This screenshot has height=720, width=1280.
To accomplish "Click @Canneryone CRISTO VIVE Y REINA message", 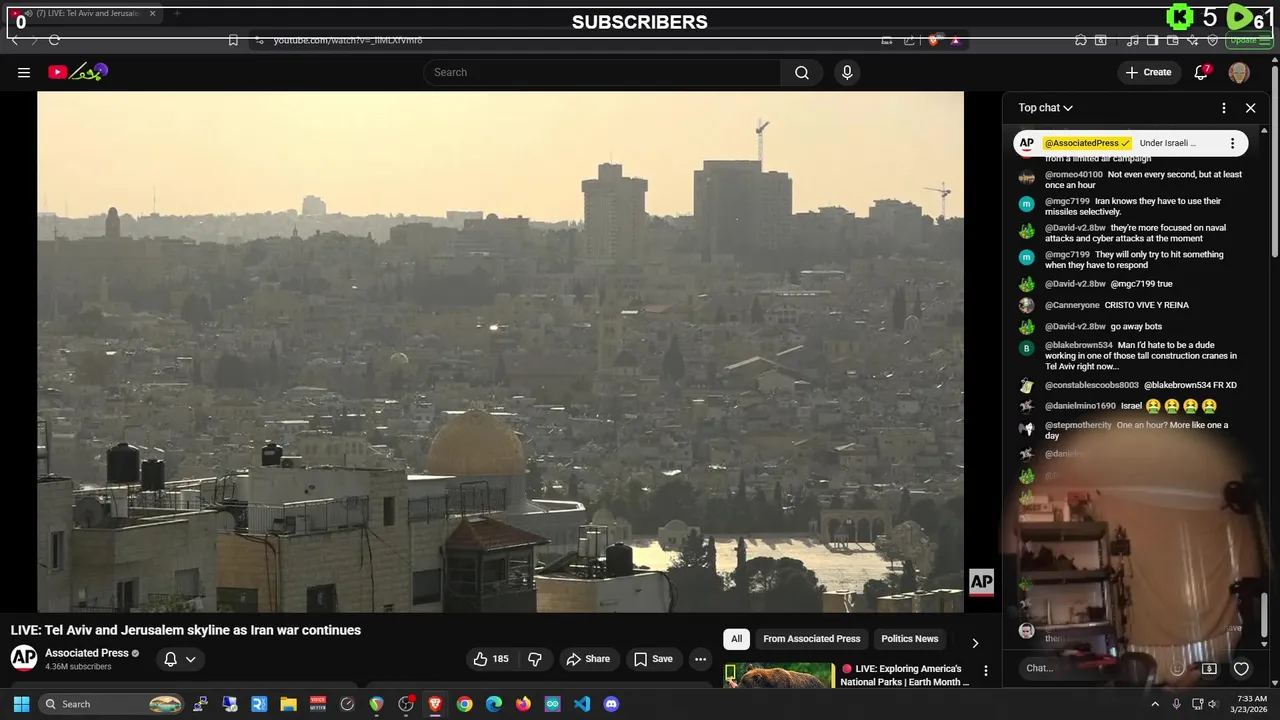I will (x=1116, y=305).
